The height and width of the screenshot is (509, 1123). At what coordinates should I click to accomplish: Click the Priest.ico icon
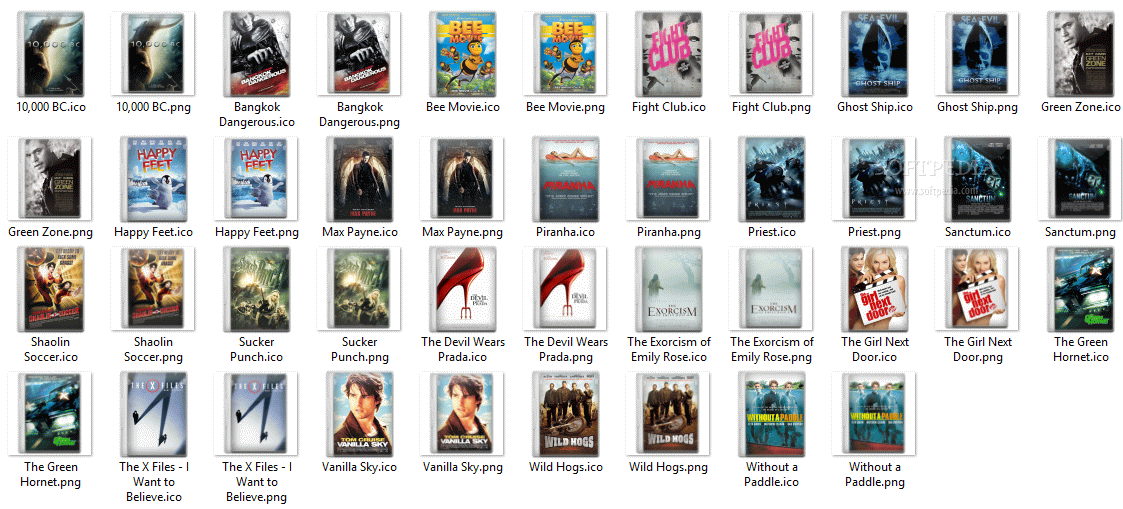pos(771,179)
